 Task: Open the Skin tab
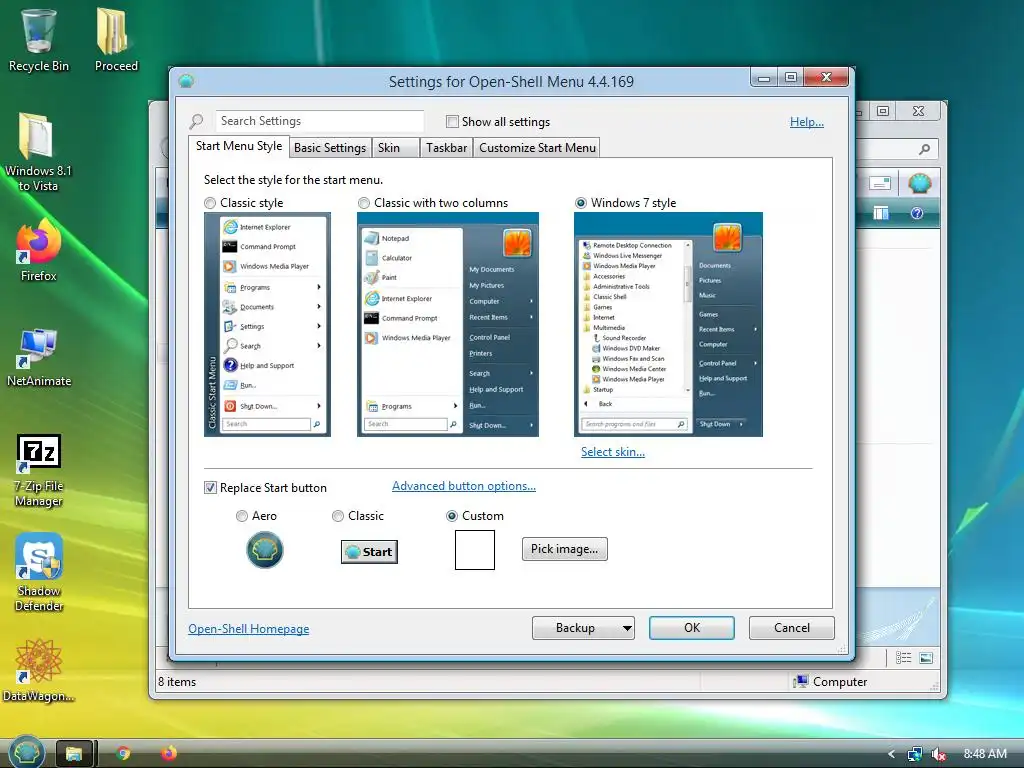[x=395, y=148]
